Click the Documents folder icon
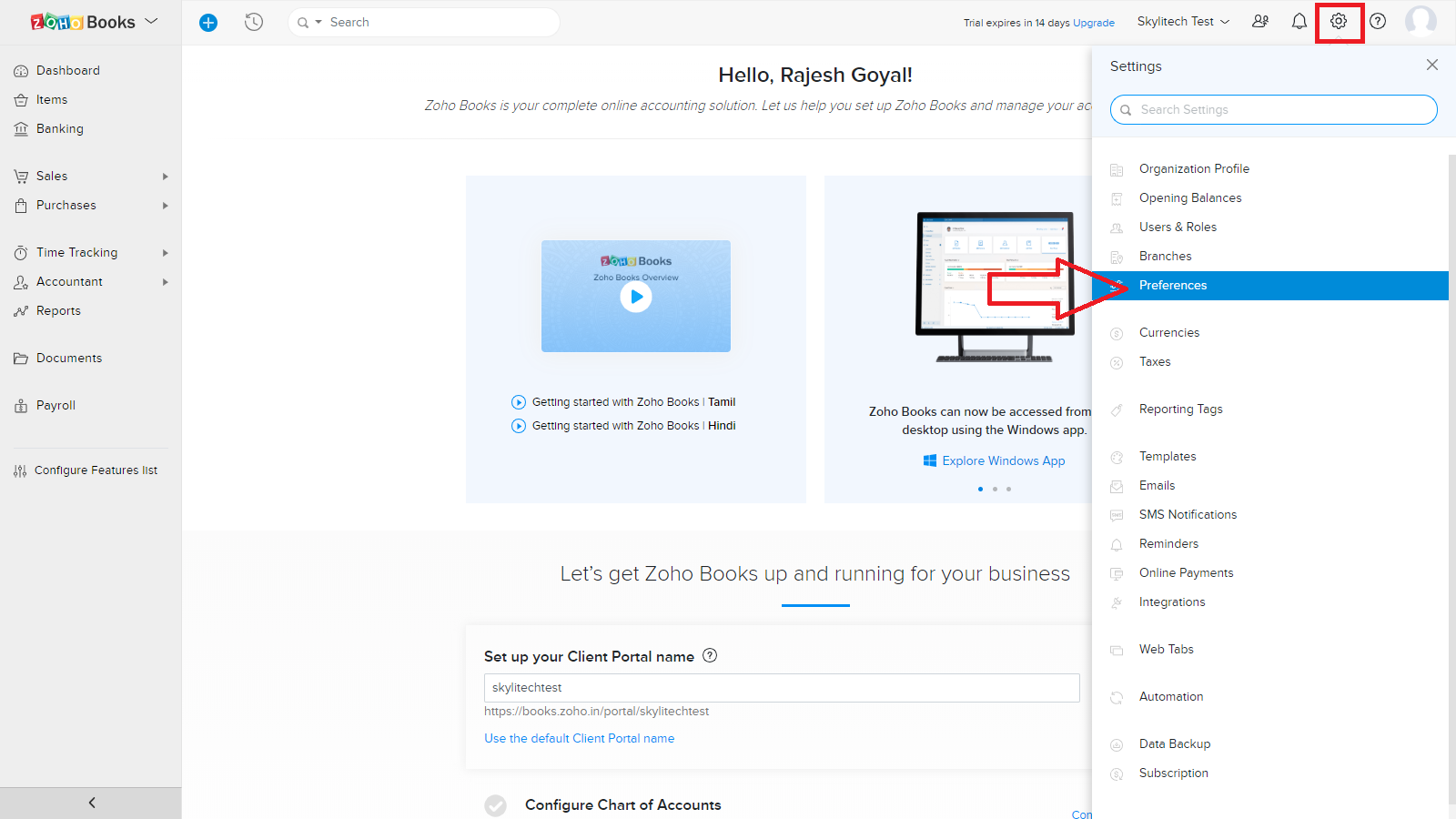This screenshot has height=819, width=1456. [21, 359]
